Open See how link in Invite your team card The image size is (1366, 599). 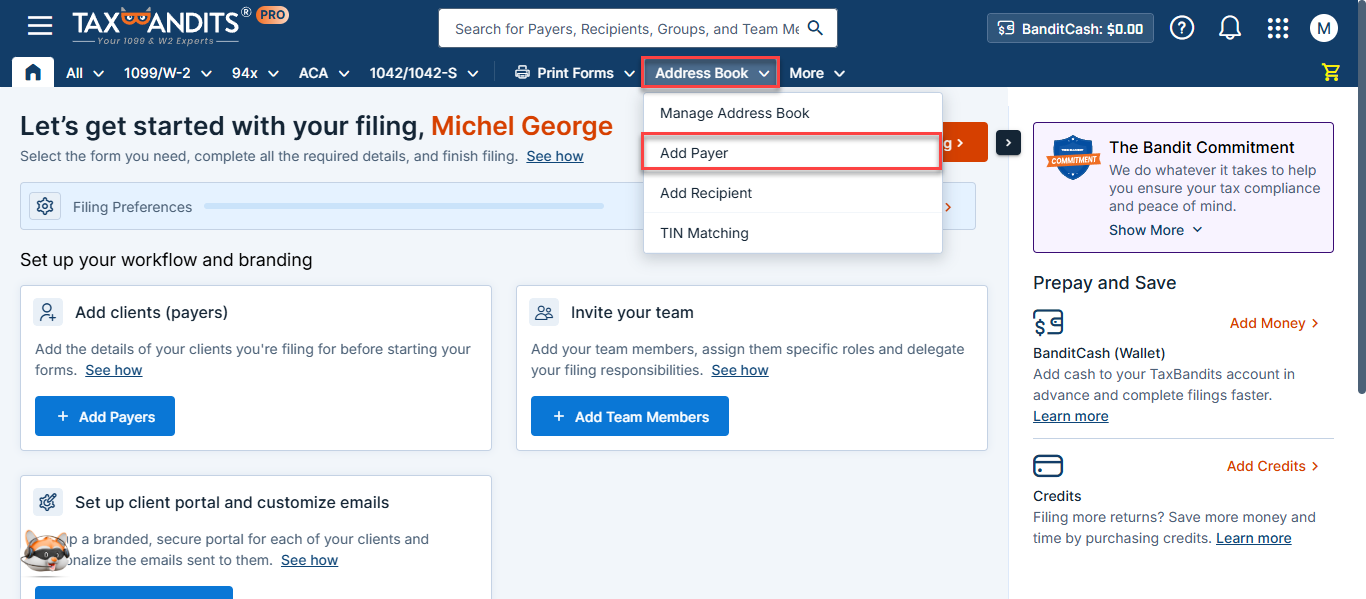(740, 370)
